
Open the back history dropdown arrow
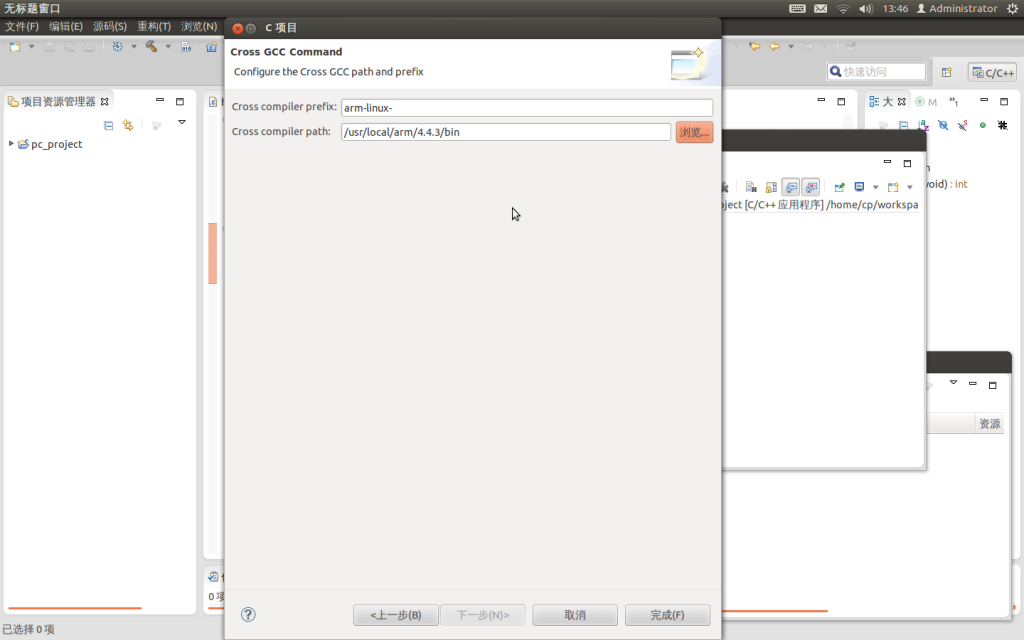[791, 46]
